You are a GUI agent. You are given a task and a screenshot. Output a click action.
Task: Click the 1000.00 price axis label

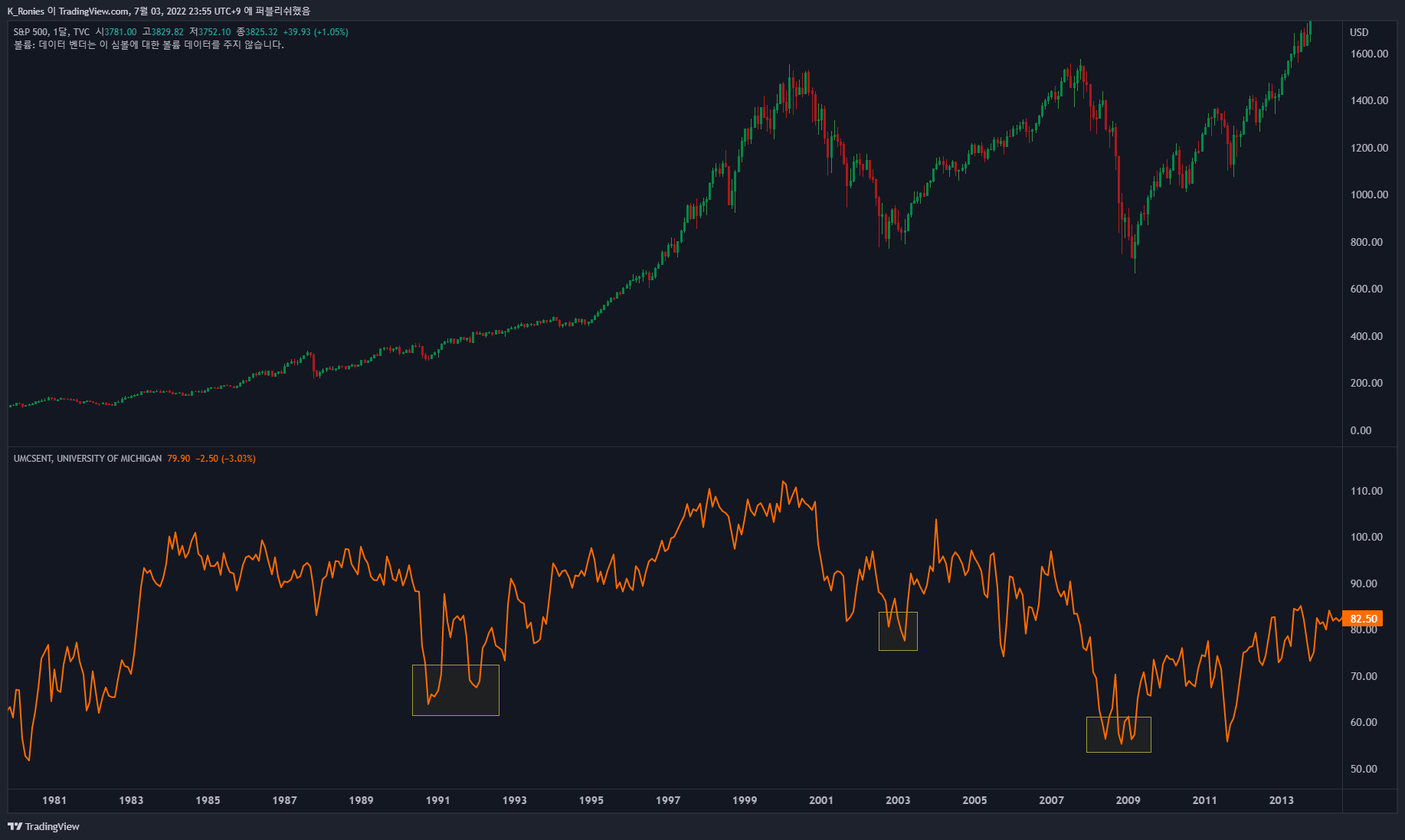[1370, 194]
